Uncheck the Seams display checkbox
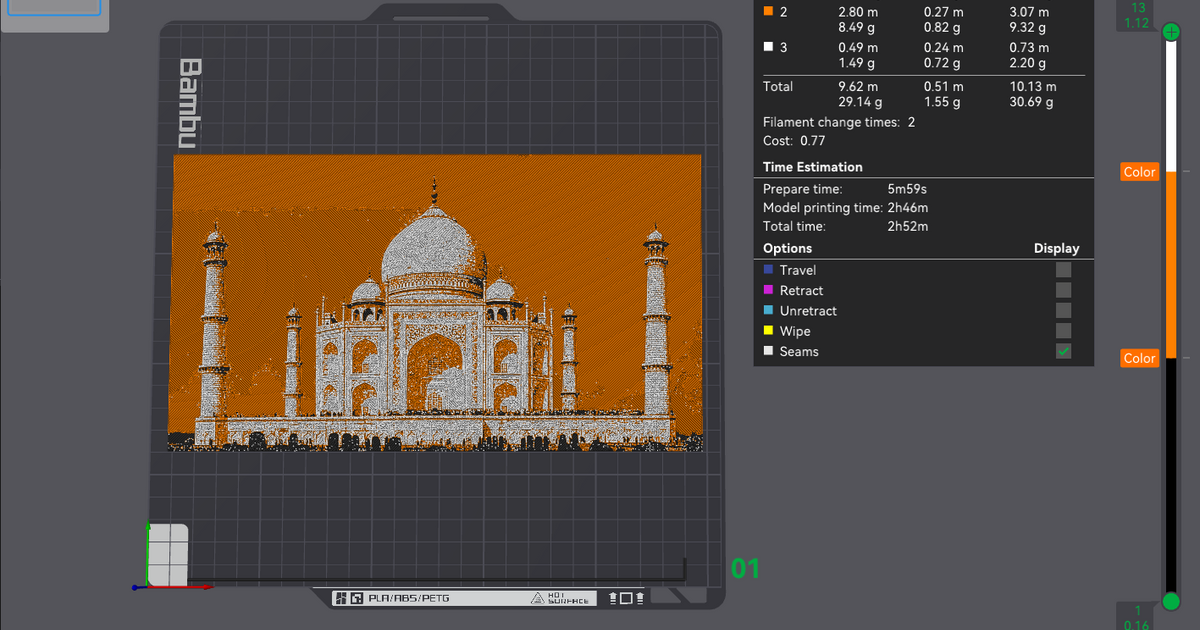The width and height of the screenshot is (1200, 630). pos(1063,351)
